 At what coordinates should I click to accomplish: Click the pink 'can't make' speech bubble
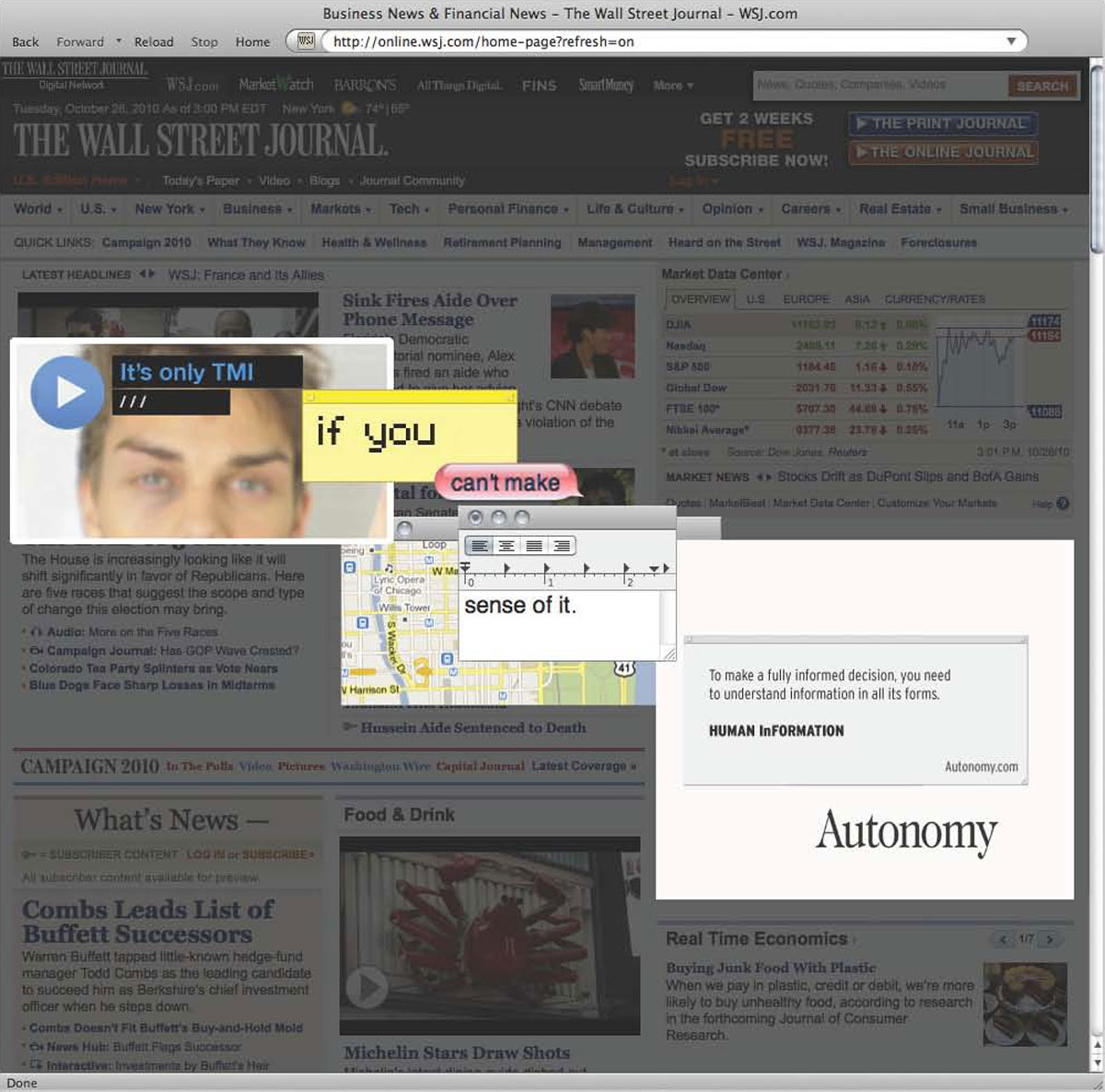coord(506,482)
